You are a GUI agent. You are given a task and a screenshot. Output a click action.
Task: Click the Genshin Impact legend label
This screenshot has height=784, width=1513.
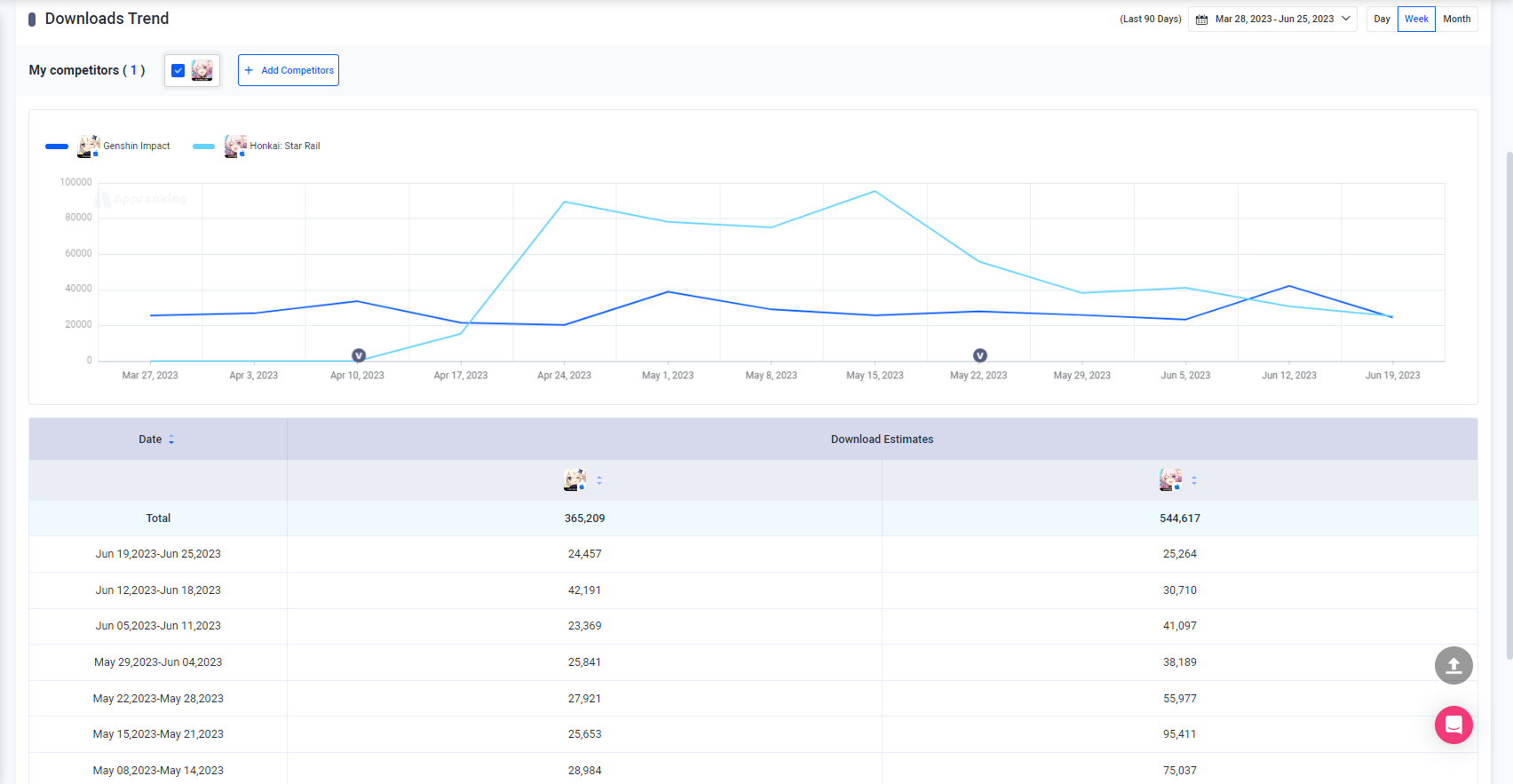pos(137,147)
